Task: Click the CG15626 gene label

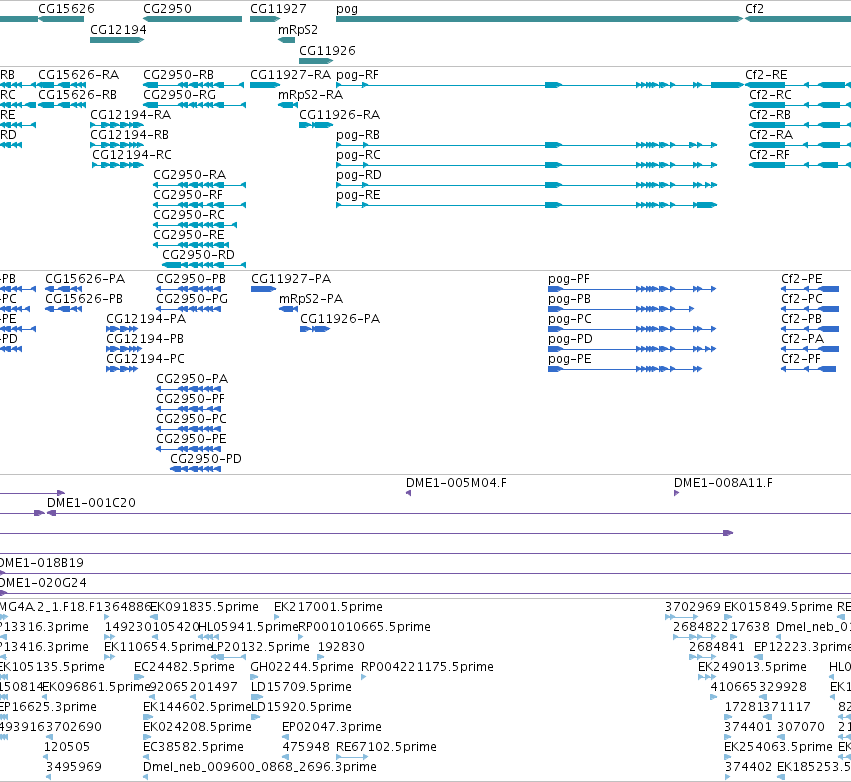Action: (x=66, y=9)
